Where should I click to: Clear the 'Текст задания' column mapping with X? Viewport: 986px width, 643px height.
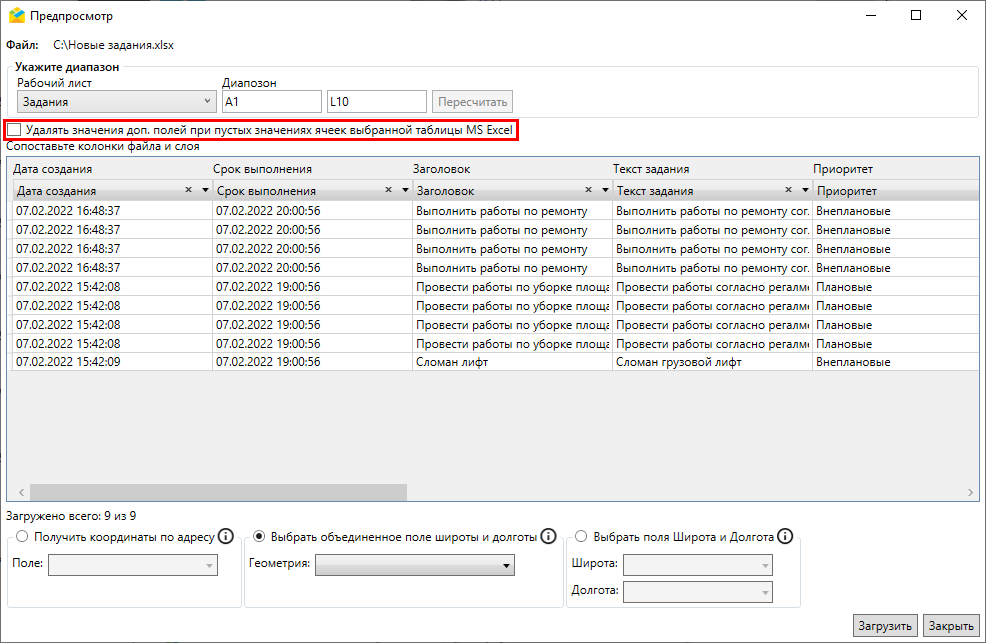pos(789,190)
